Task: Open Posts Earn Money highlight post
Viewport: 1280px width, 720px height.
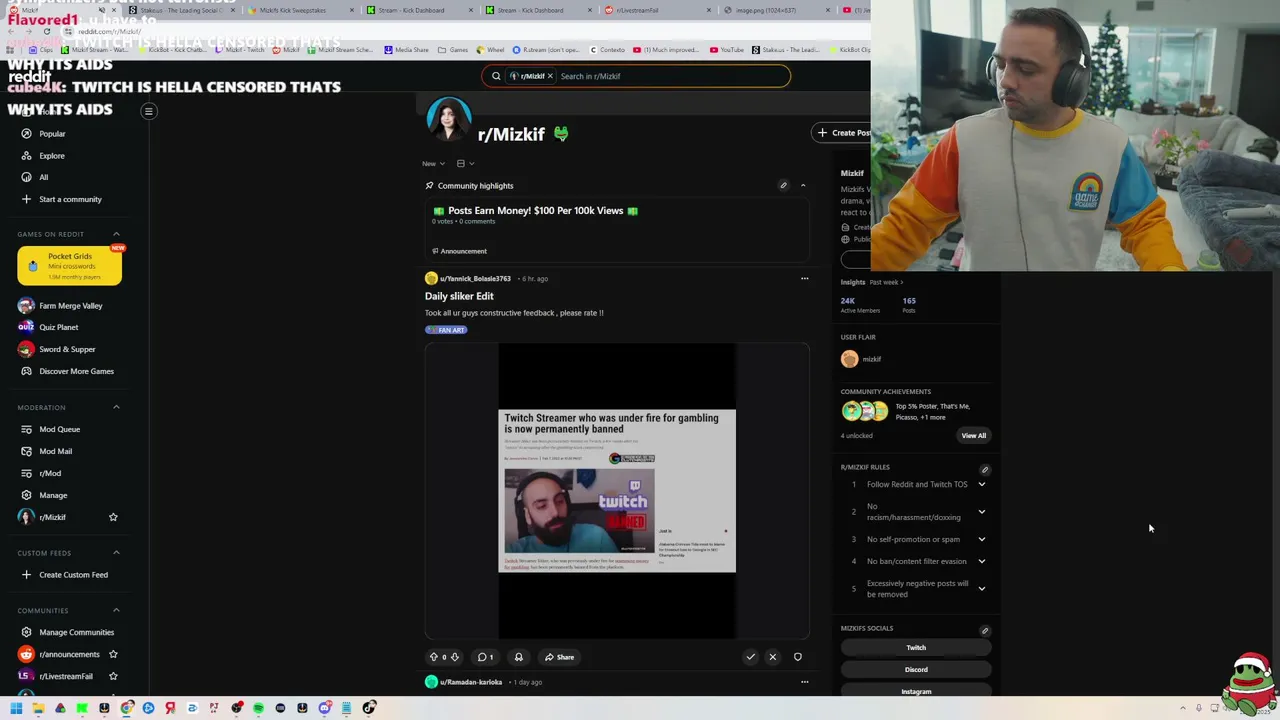Action: click(x=535, y=211)
